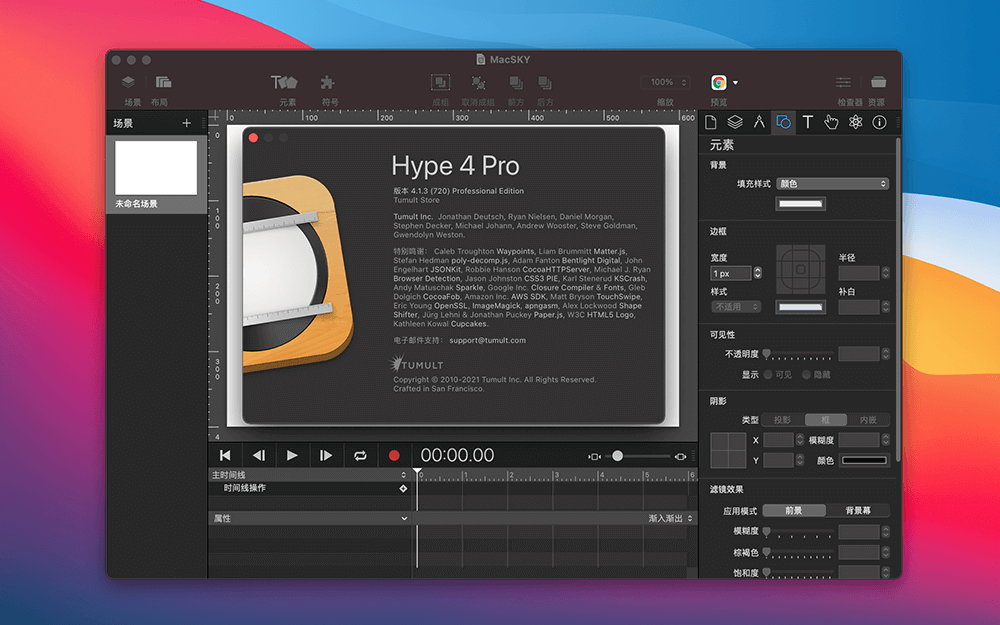
Task: Switch to Metrics inspector compass tab
Action: click(759, 122)
